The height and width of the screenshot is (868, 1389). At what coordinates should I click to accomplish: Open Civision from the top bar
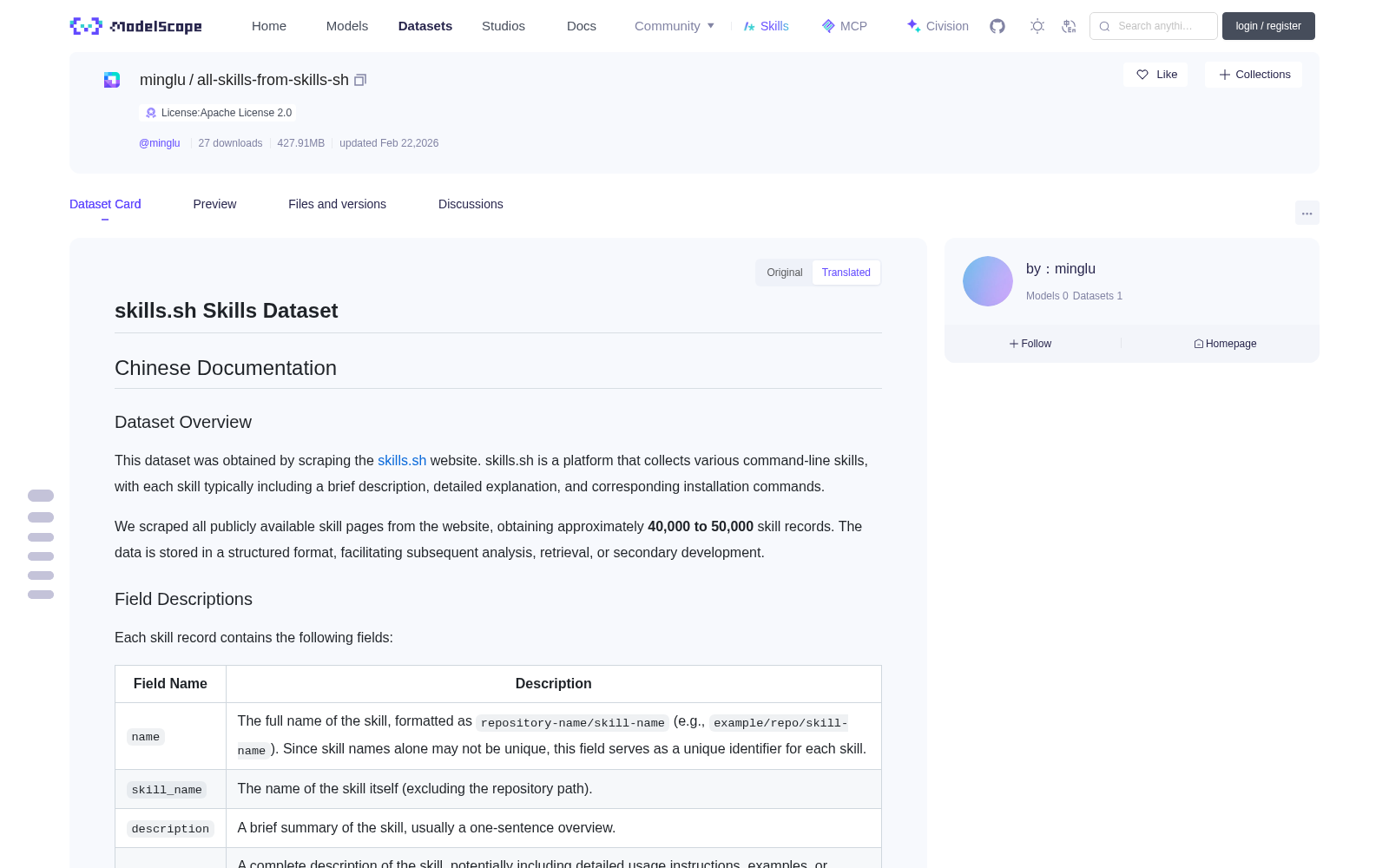(x=938, y=26)
